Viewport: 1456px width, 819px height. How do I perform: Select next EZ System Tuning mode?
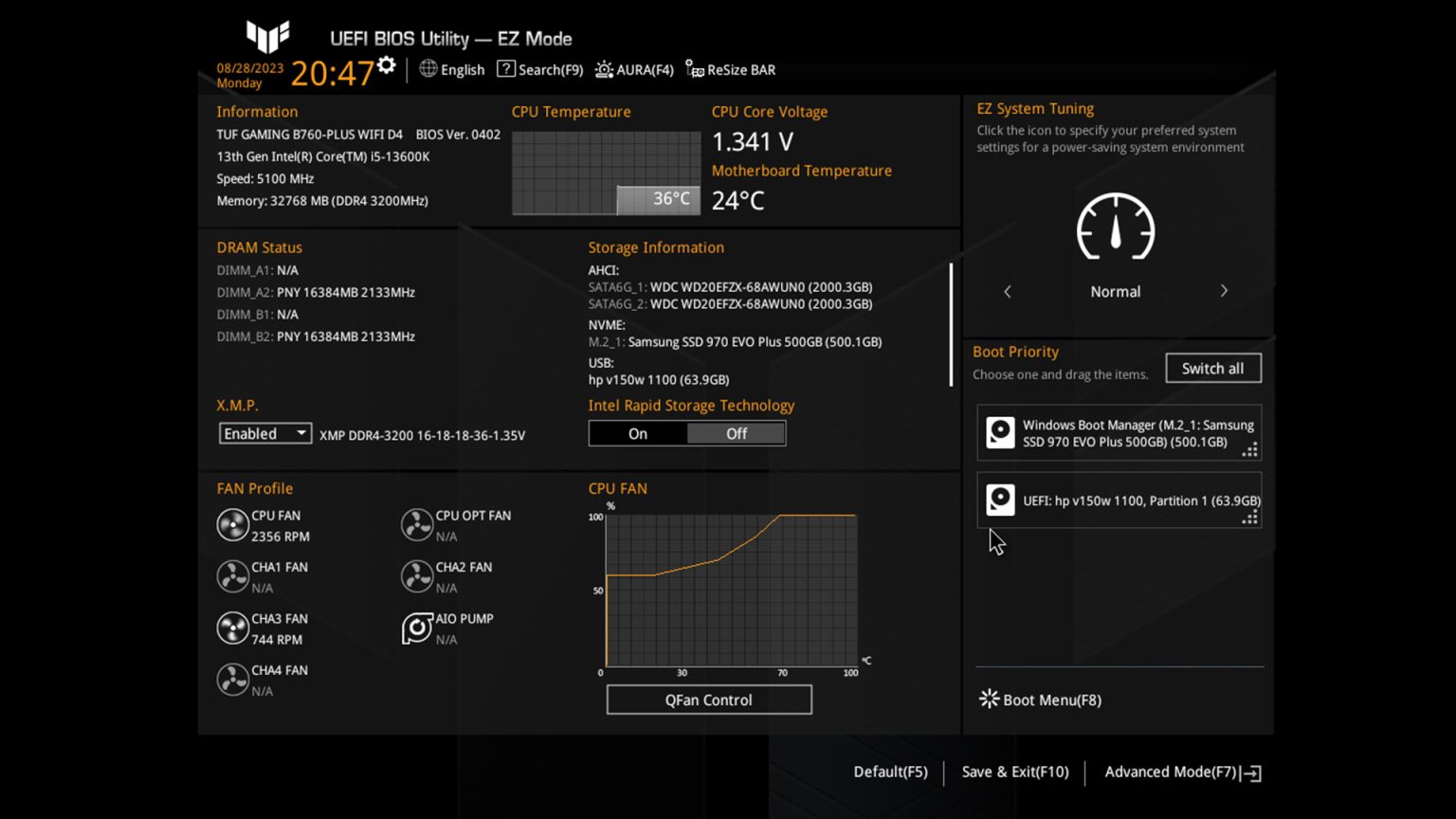pos(1224,291)
